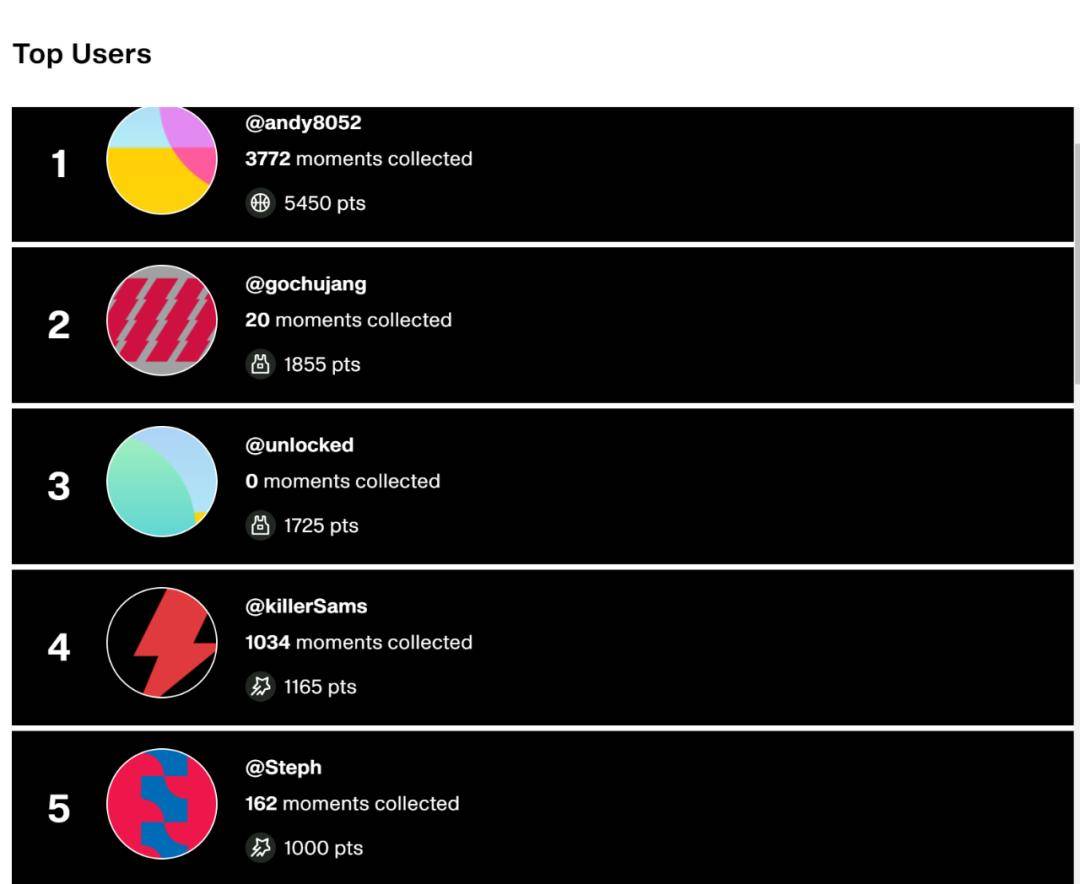Click the dunk icon beside 1000 pts

pos(260,848)
